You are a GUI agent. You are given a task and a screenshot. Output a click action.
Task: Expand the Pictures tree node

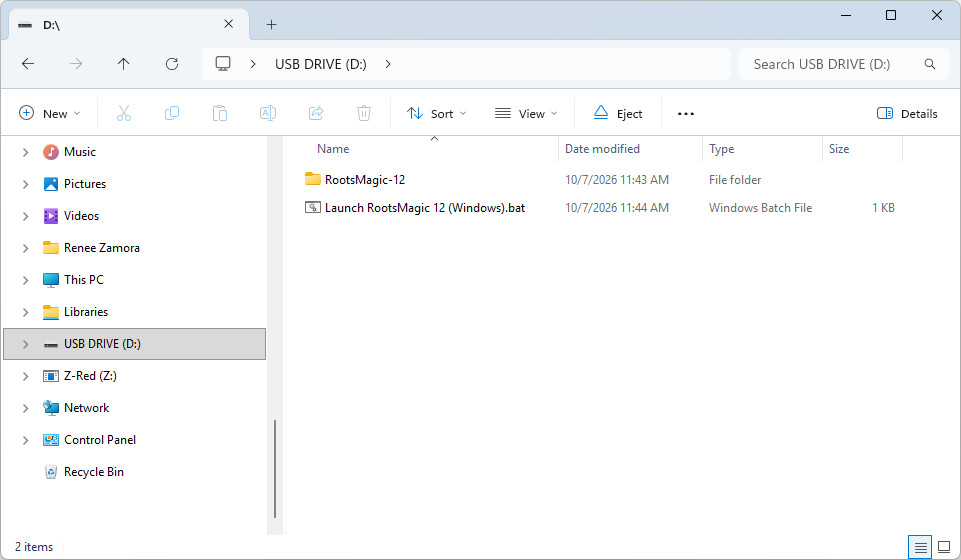(x=25, y=184)
